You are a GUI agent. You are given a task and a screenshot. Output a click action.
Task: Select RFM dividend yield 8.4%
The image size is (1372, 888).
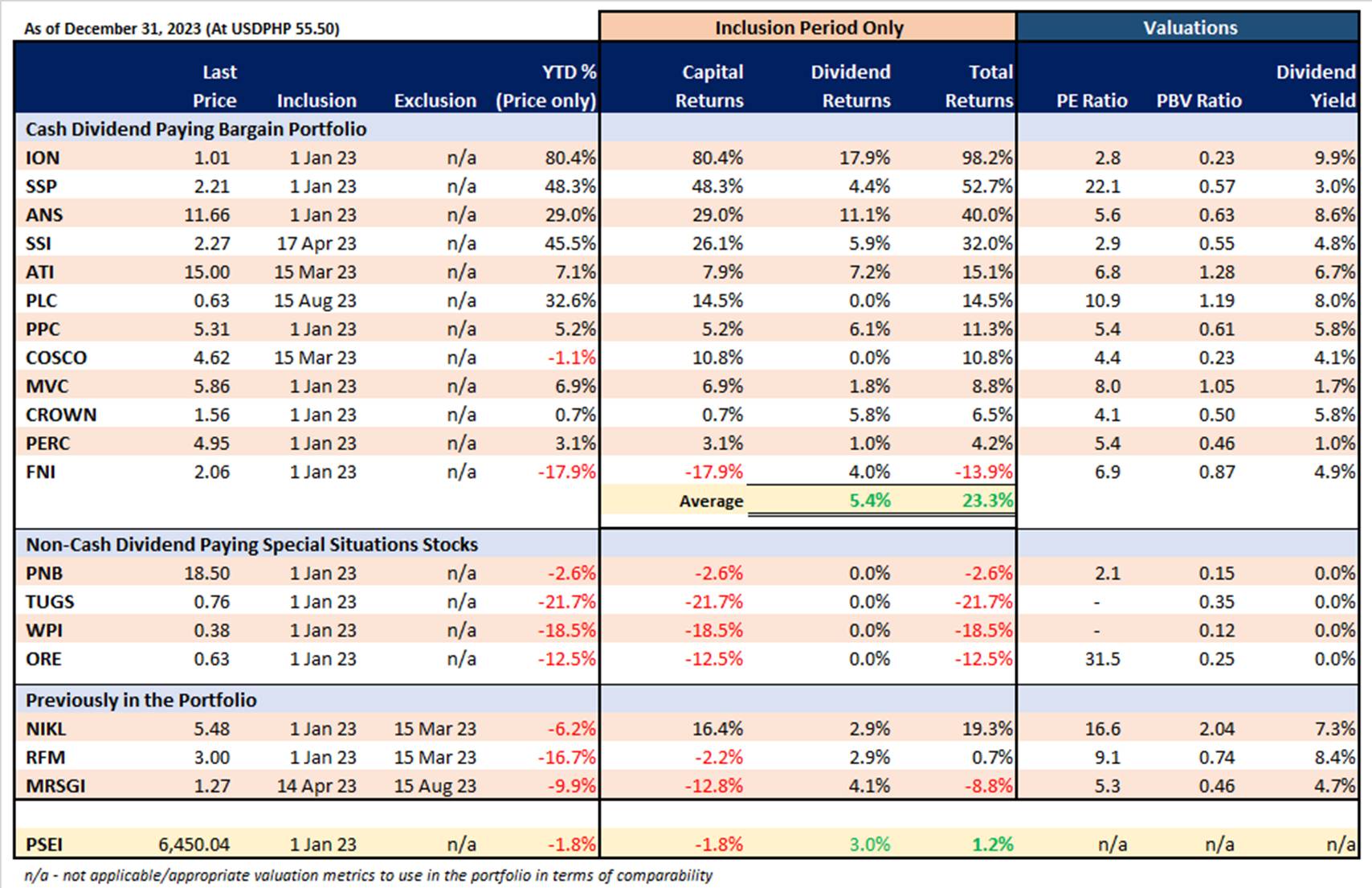click(x=1335, y=757)
